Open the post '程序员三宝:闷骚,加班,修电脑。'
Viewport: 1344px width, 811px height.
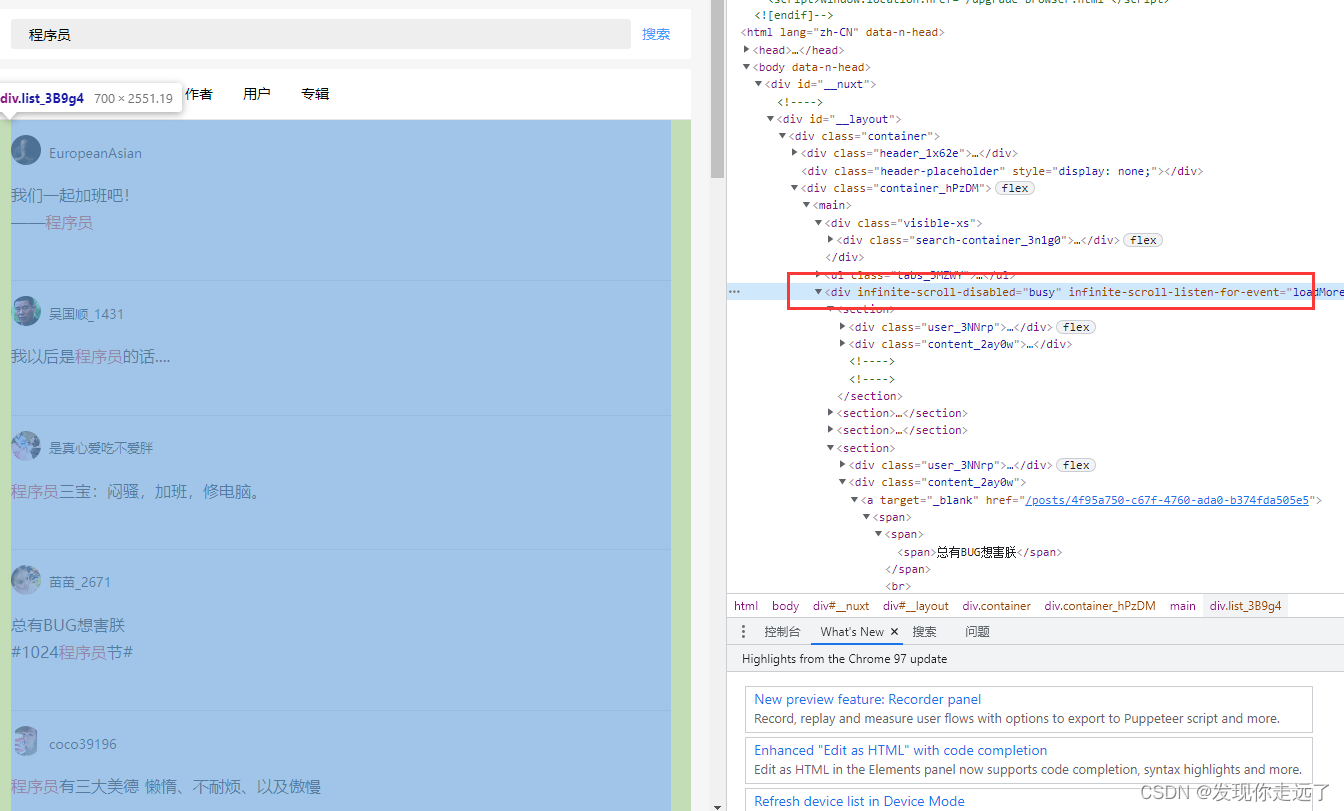point(136,491)
